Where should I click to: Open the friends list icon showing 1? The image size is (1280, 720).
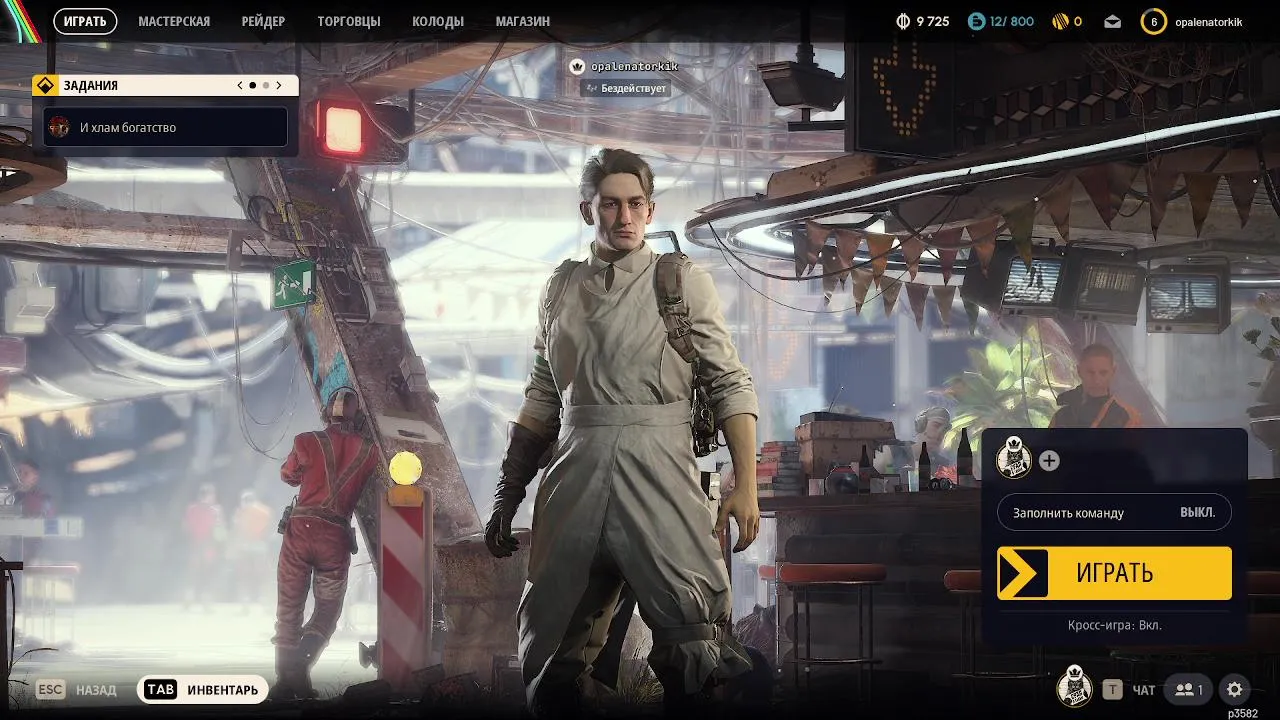1189,689
